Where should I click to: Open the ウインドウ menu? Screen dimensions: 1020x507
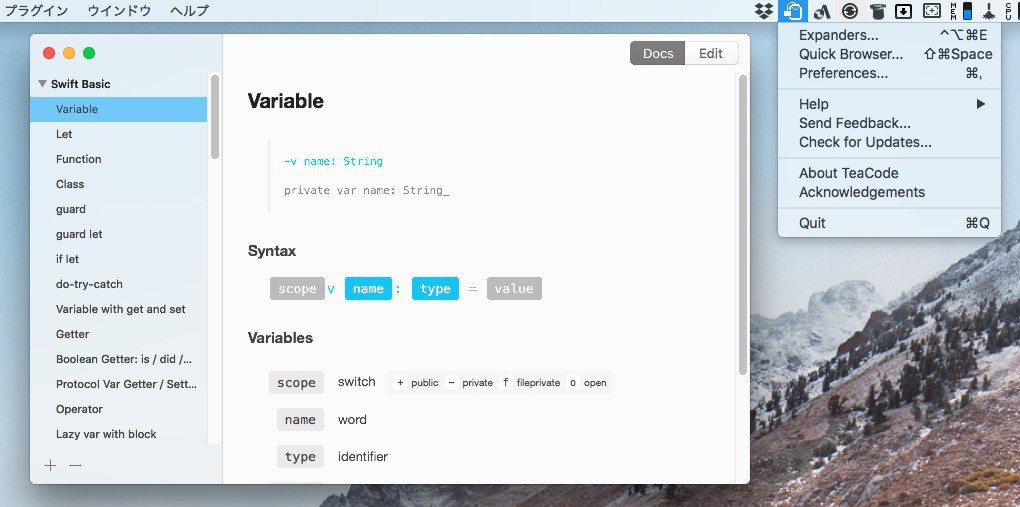click(119, 10)
